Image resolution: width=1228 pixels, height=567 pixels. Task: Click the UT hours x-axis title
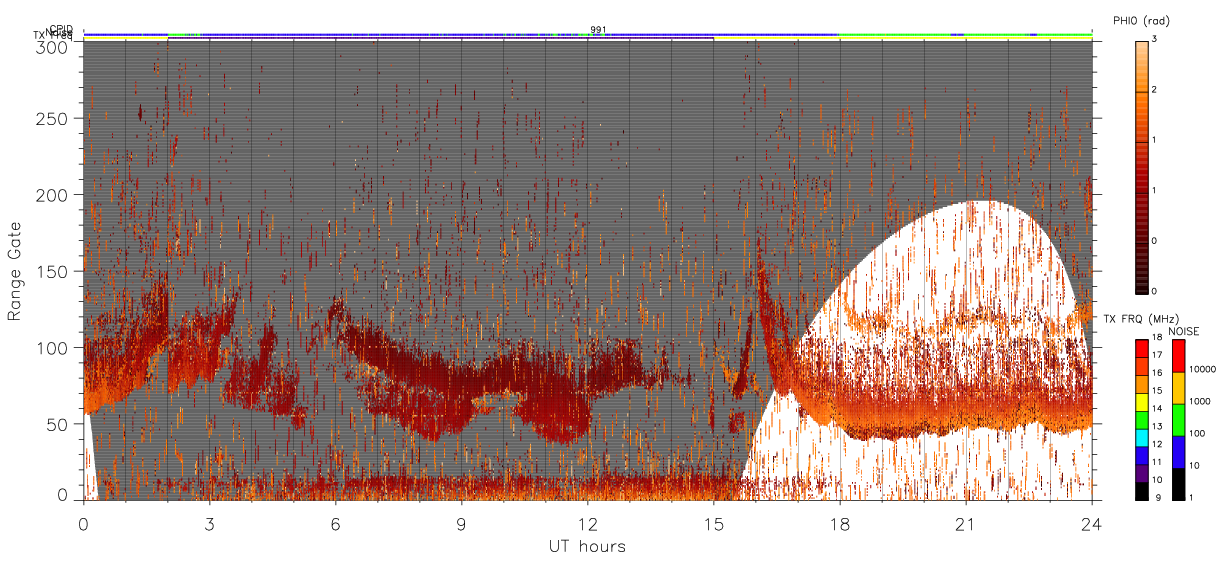[x=587, y=547]
